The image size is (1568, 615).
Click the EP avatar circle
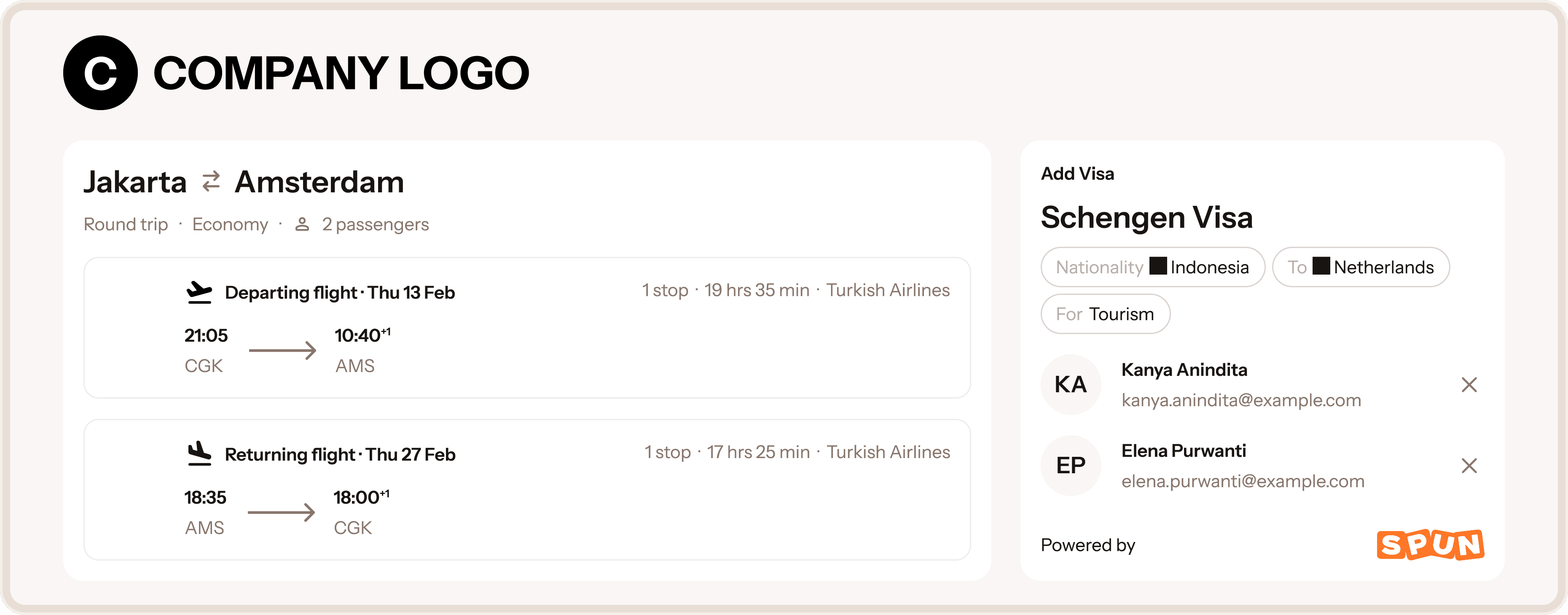1071,466
